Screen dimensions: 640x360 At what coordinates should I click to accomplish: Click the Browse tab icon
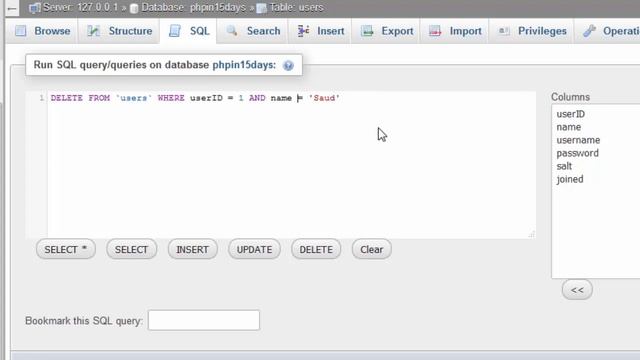tap(20, 31)
